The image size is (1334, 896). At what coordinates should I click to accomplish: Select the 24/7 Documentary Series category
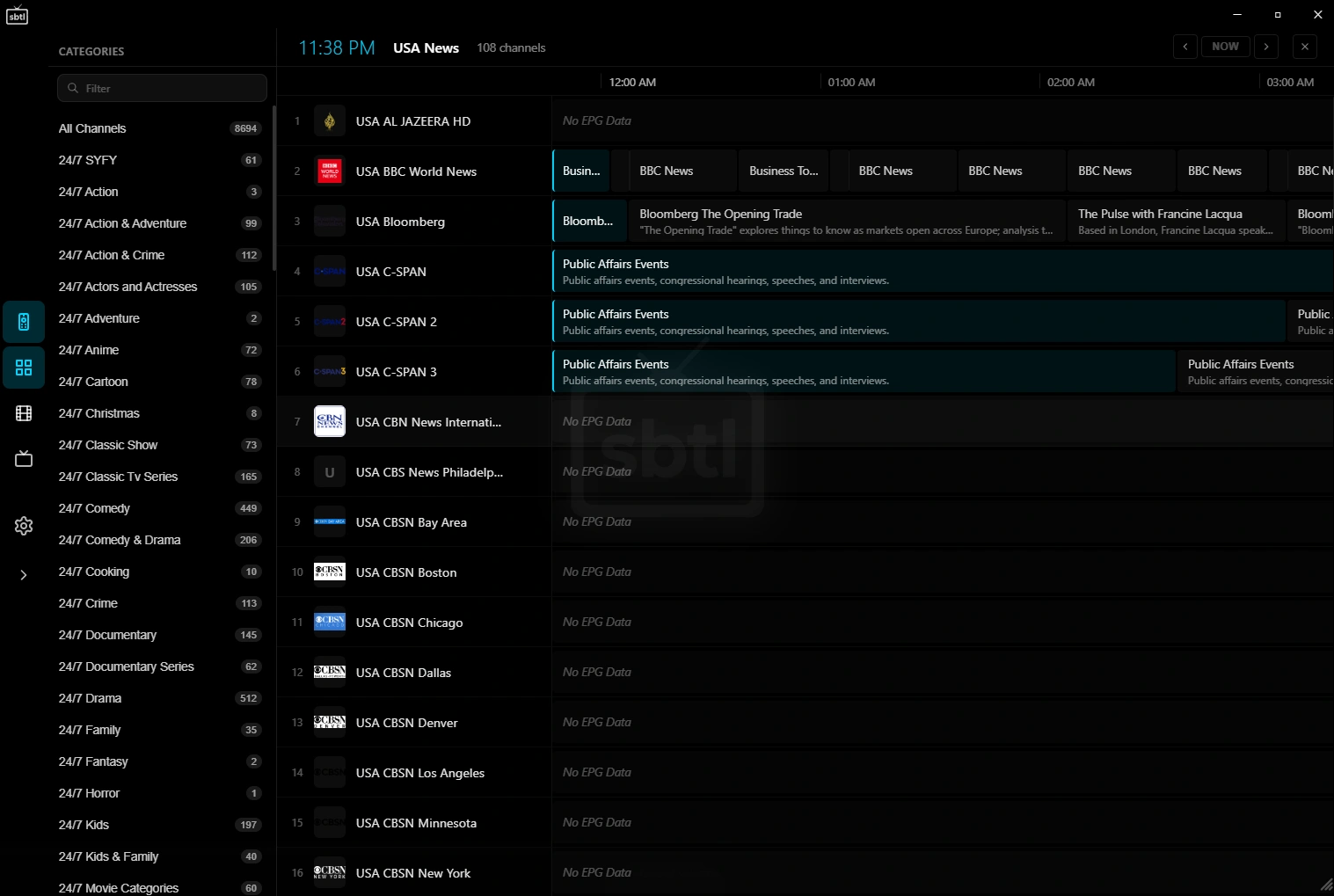(x=160, y=667)
